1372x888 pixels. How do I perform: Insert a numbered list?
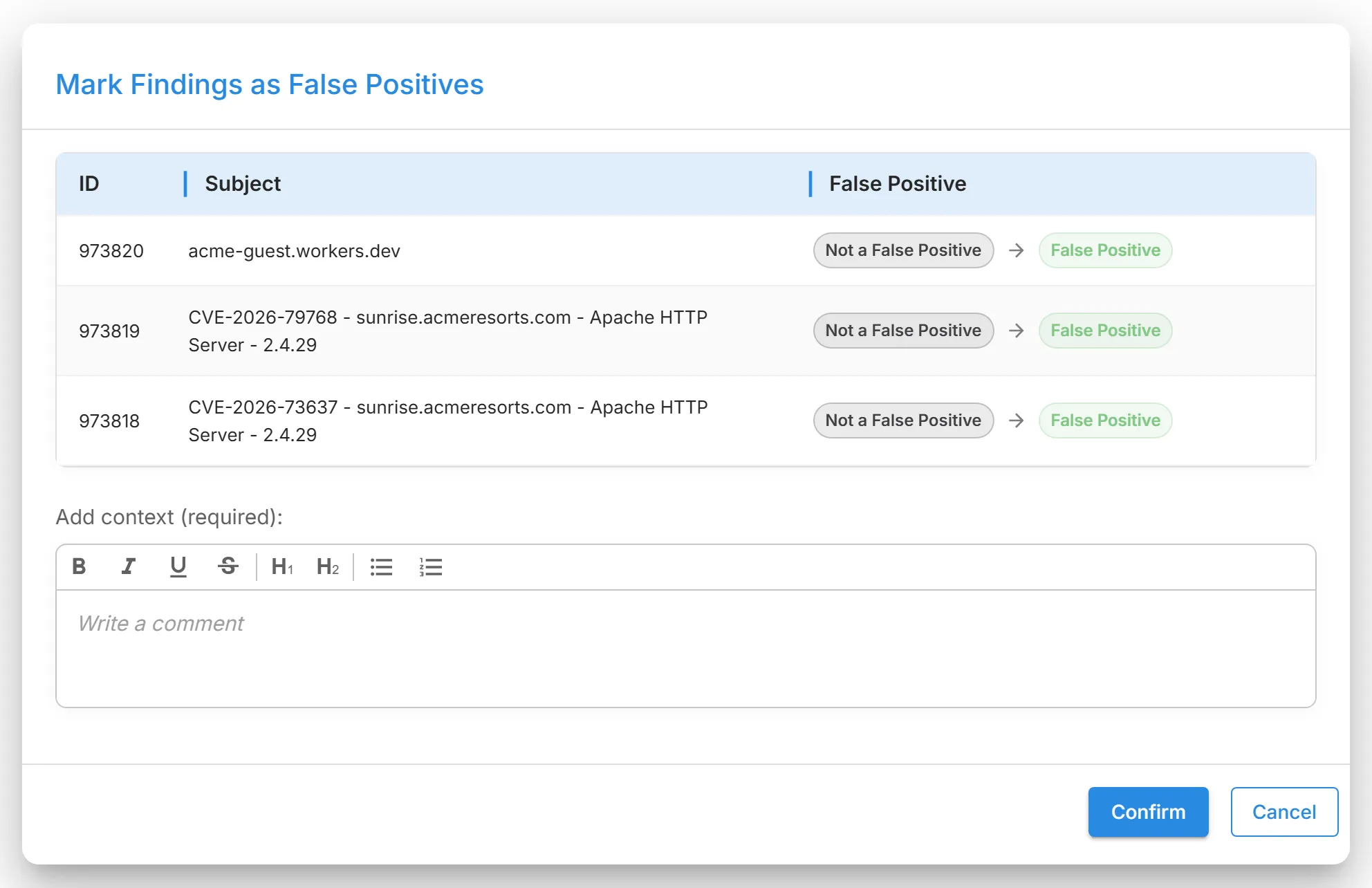coord(431,567)
